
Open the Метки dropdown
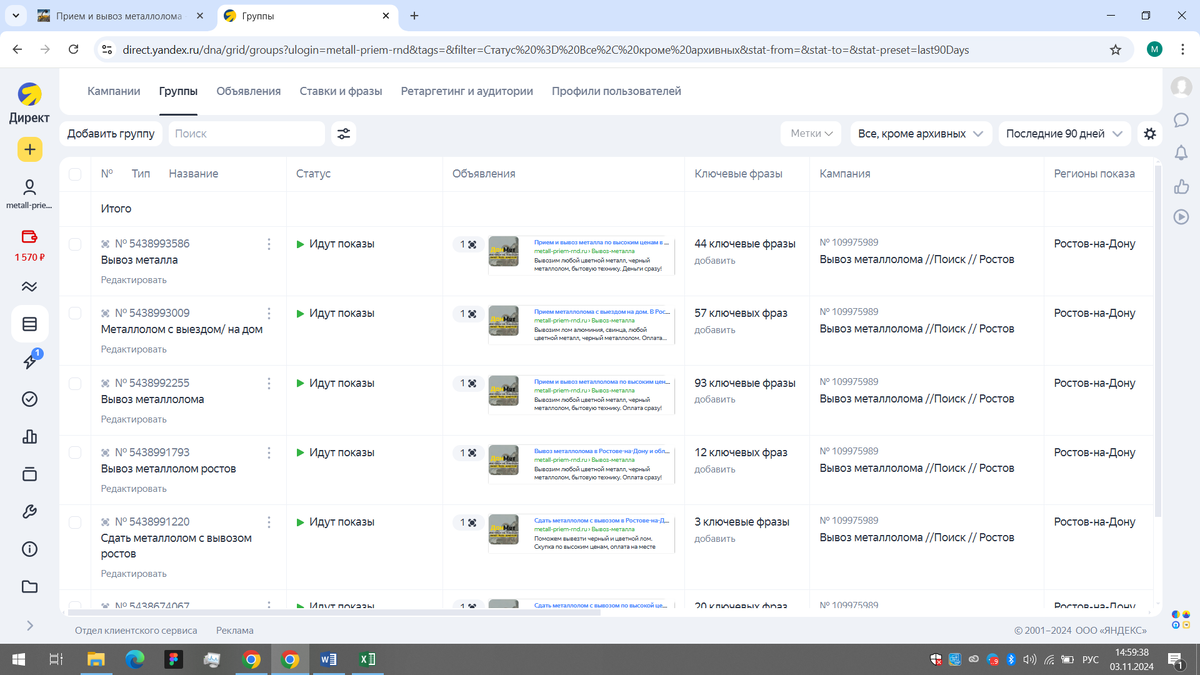click(811, 133)
